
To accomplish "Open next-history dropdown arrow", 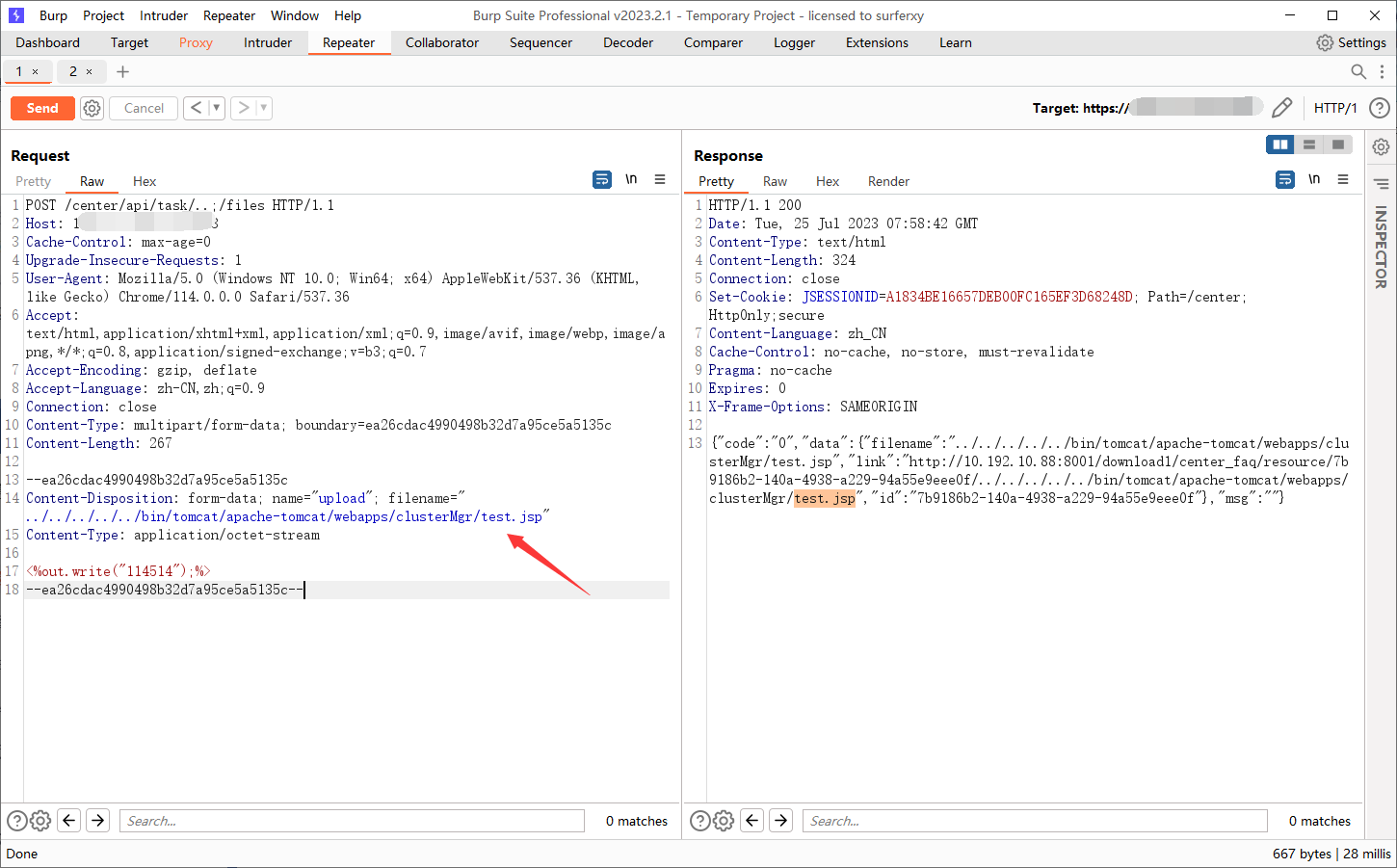I will coord(264,108).
